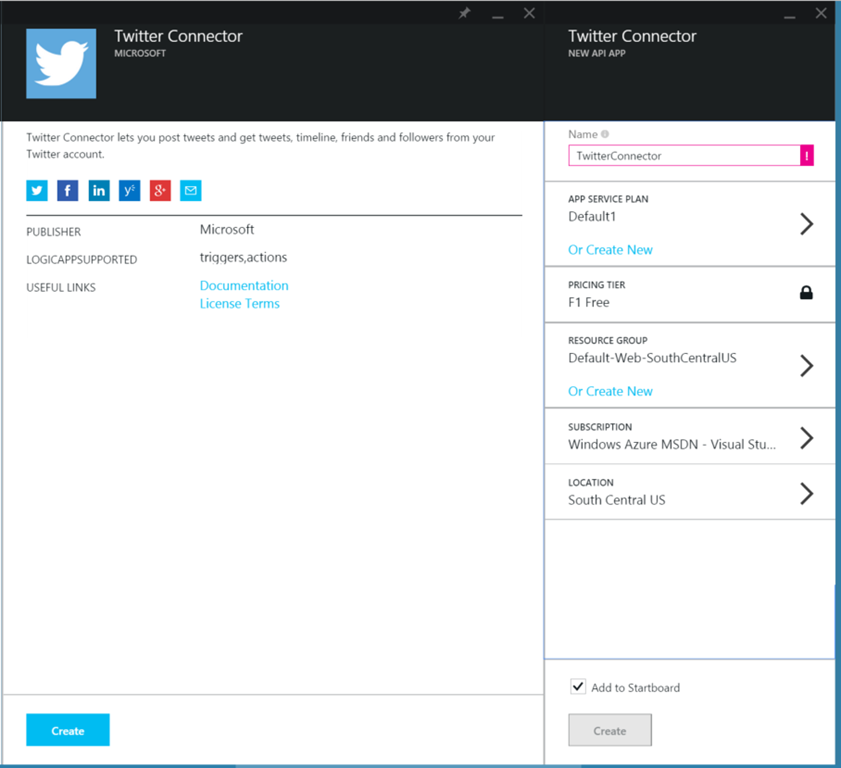Click the Twitter Connector description paragraph
Viewport: 841px width, 768px height.
point(261,145)
